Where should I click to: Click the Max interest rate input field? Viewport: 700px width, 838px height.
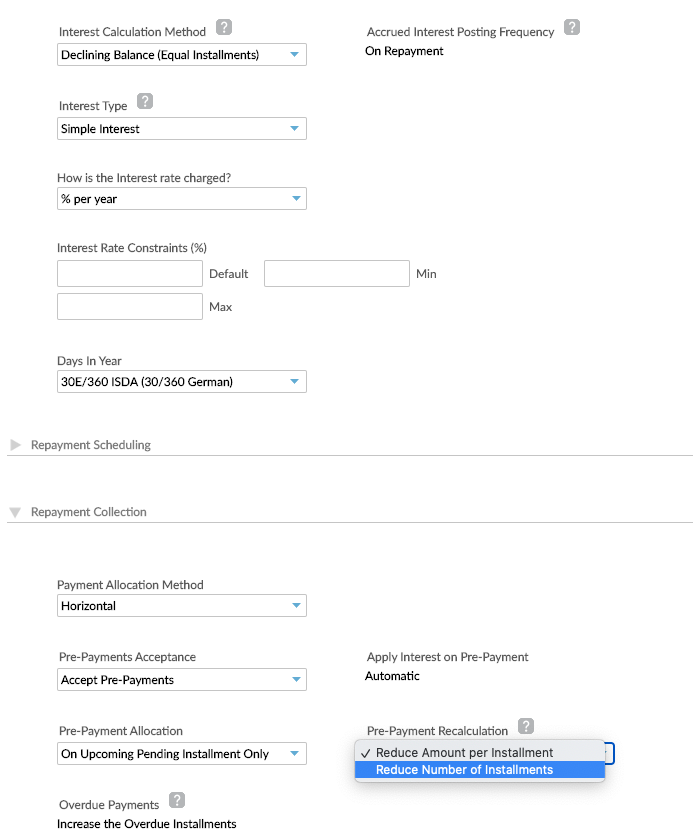(129, 306)
